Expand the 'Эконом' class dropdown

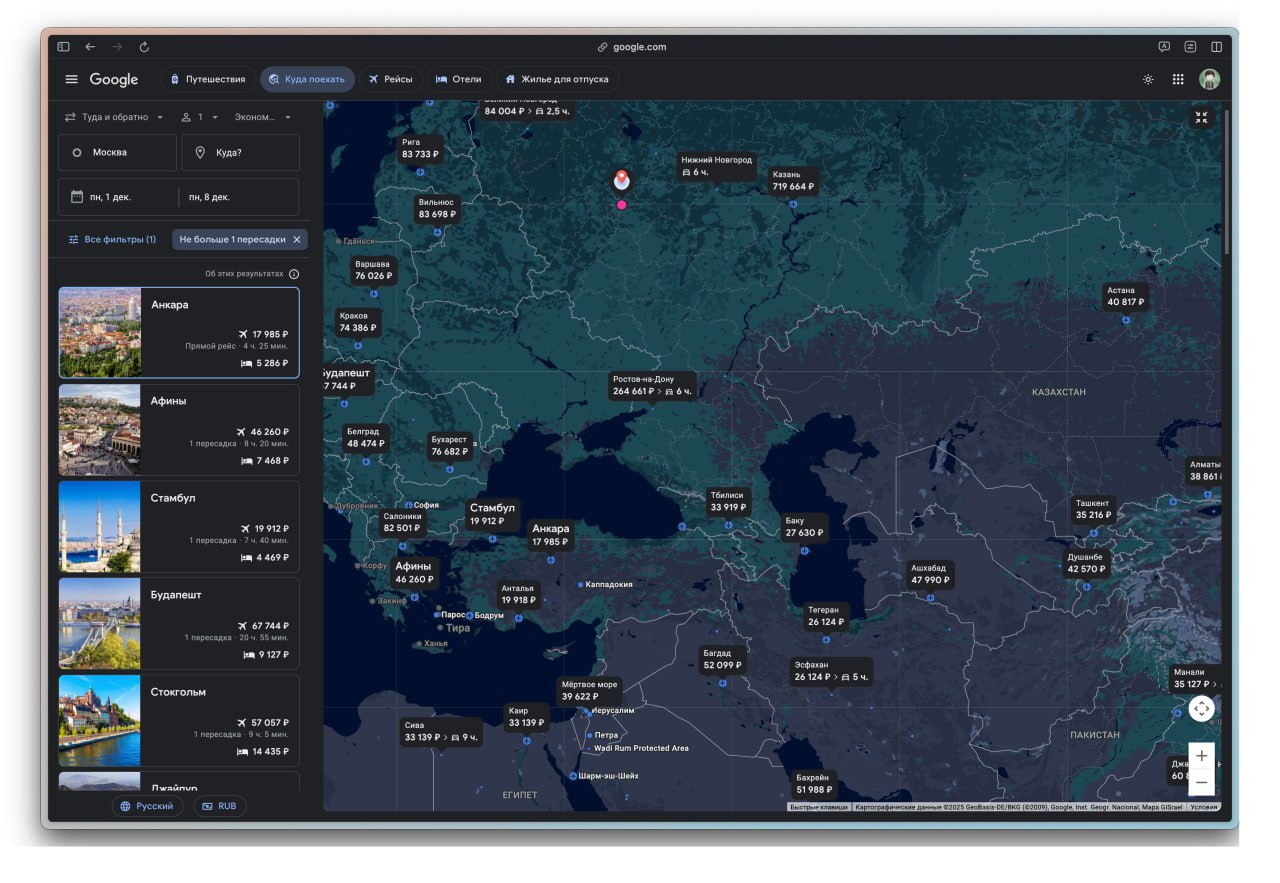click(263, 117)
